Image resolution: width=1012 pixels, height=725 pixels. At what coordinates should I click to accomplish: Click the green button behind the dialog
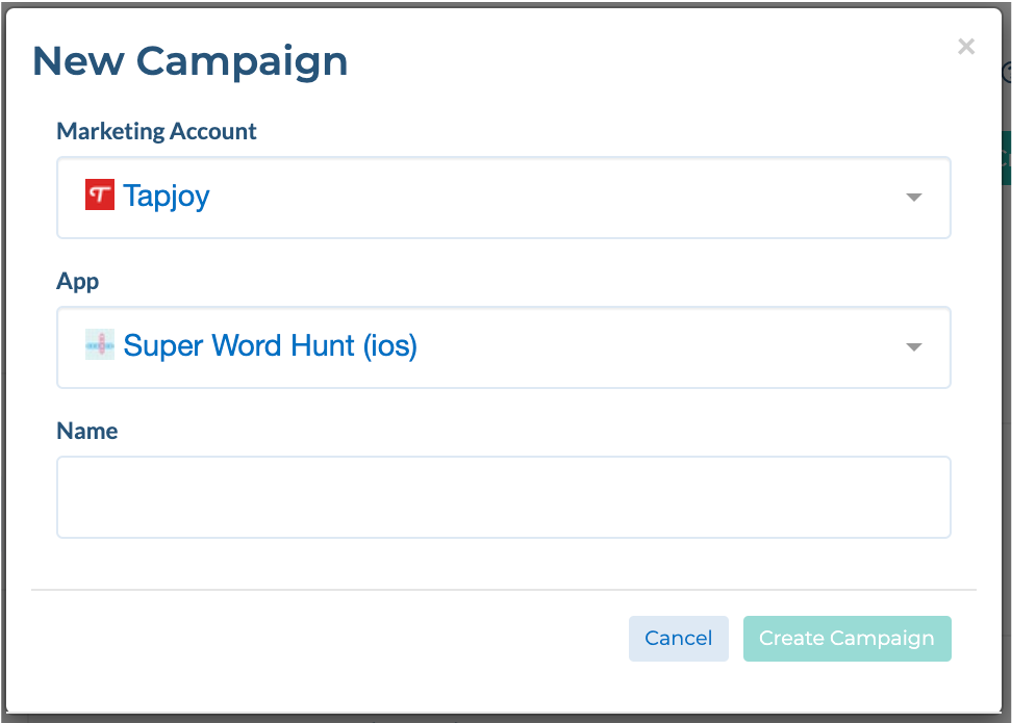point(1006,158)
